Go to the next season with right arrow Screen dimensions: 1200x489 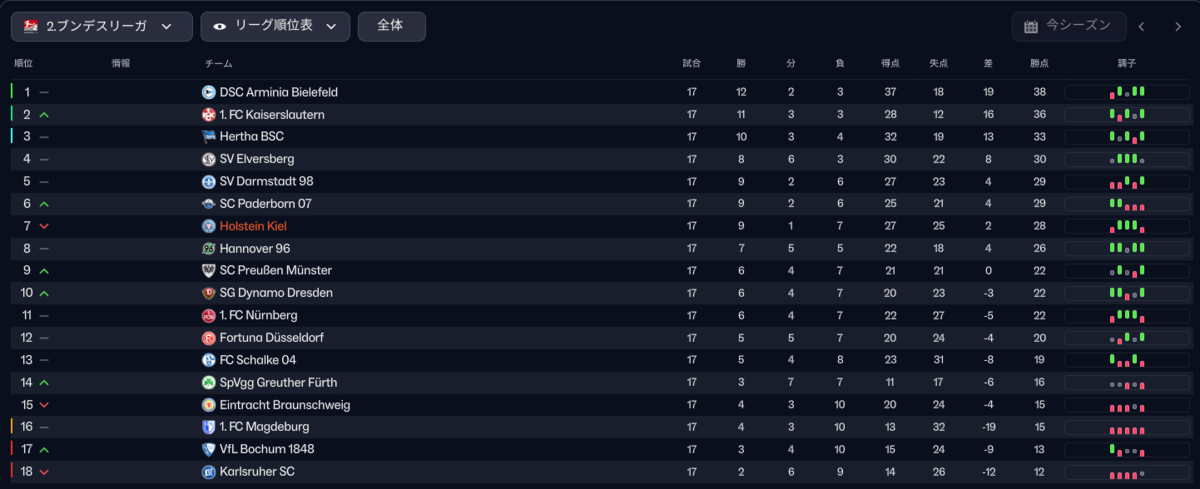click(x=1178, y=27)
